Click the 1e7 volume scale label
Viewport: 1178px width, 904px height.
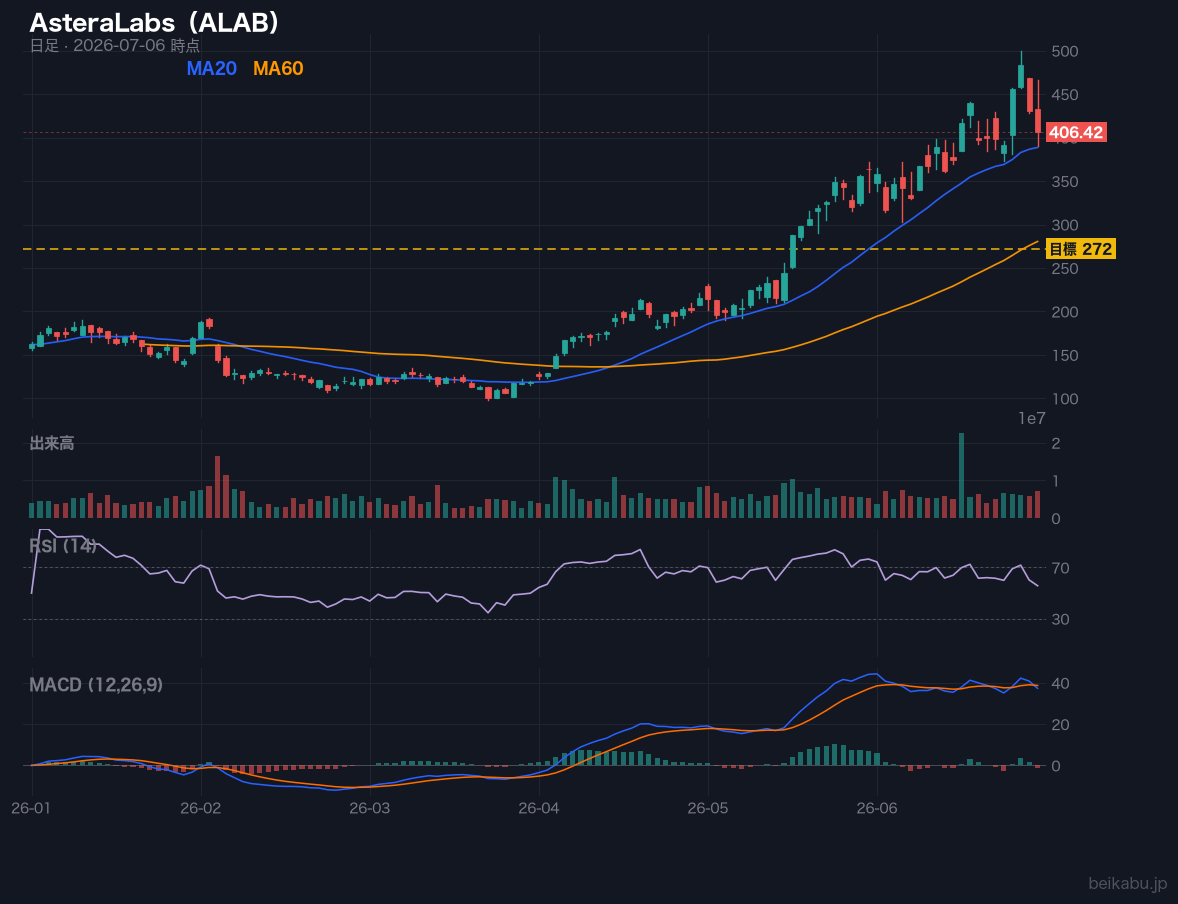tap(1032, 419)
